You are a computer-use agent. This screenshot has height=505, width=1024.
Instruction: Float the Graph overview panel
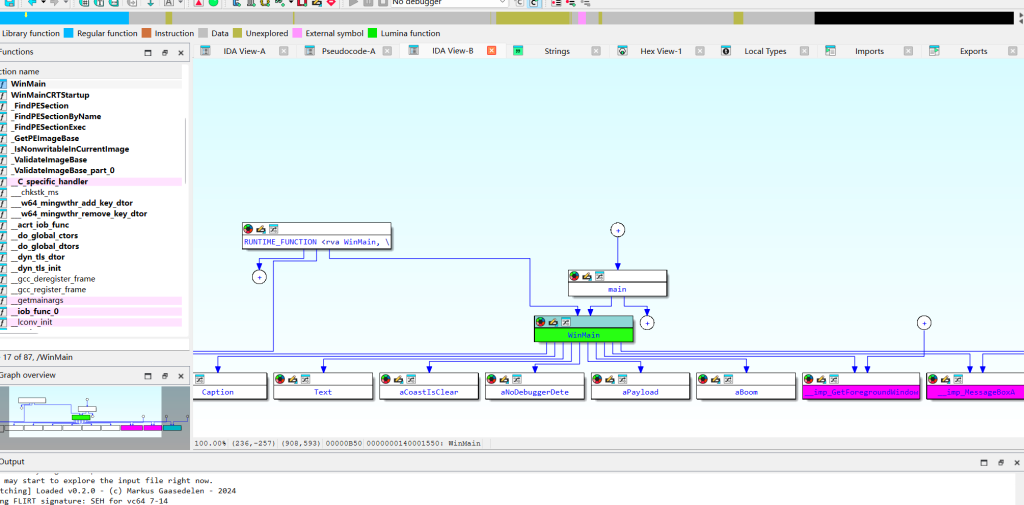165,376
